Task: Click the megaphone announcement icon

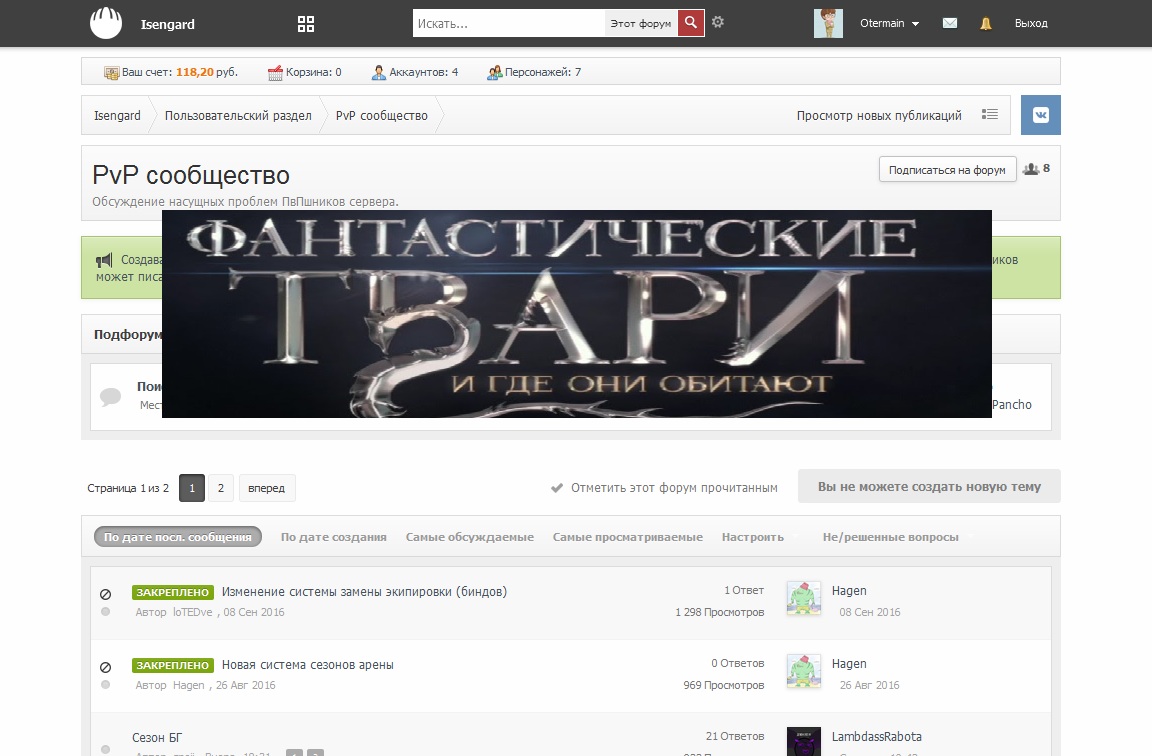Action: tap(104, 260)
